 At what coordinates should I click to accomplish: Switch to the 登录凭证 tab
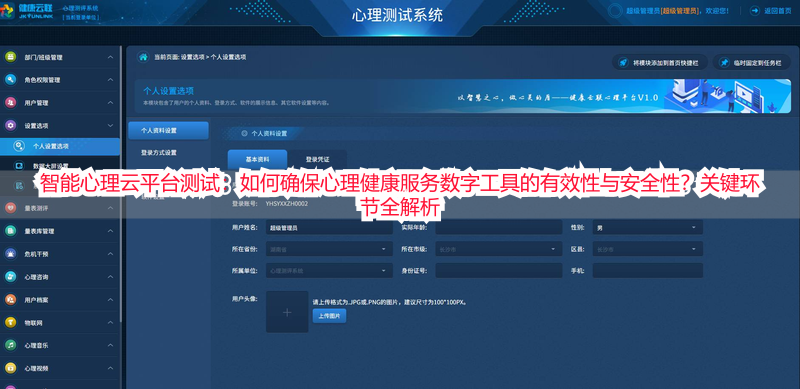[x=317, y=159]
